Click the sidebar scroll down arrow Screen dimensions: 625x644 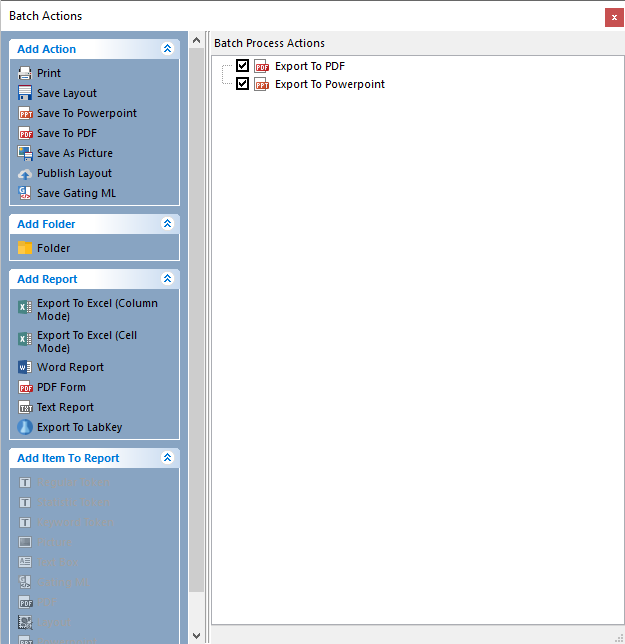click(x=196, y=636)
